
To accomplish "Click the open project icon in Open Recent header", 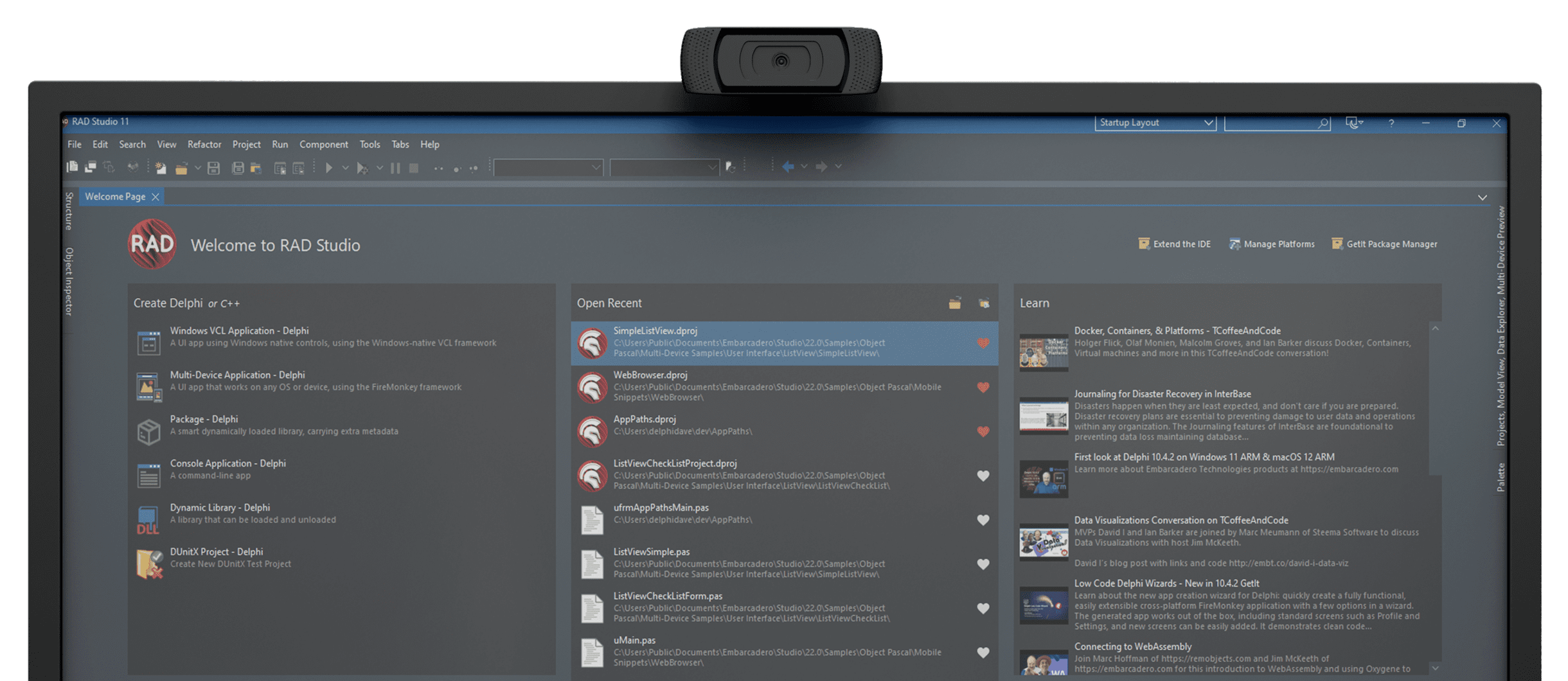I will [x=984, y=303].
